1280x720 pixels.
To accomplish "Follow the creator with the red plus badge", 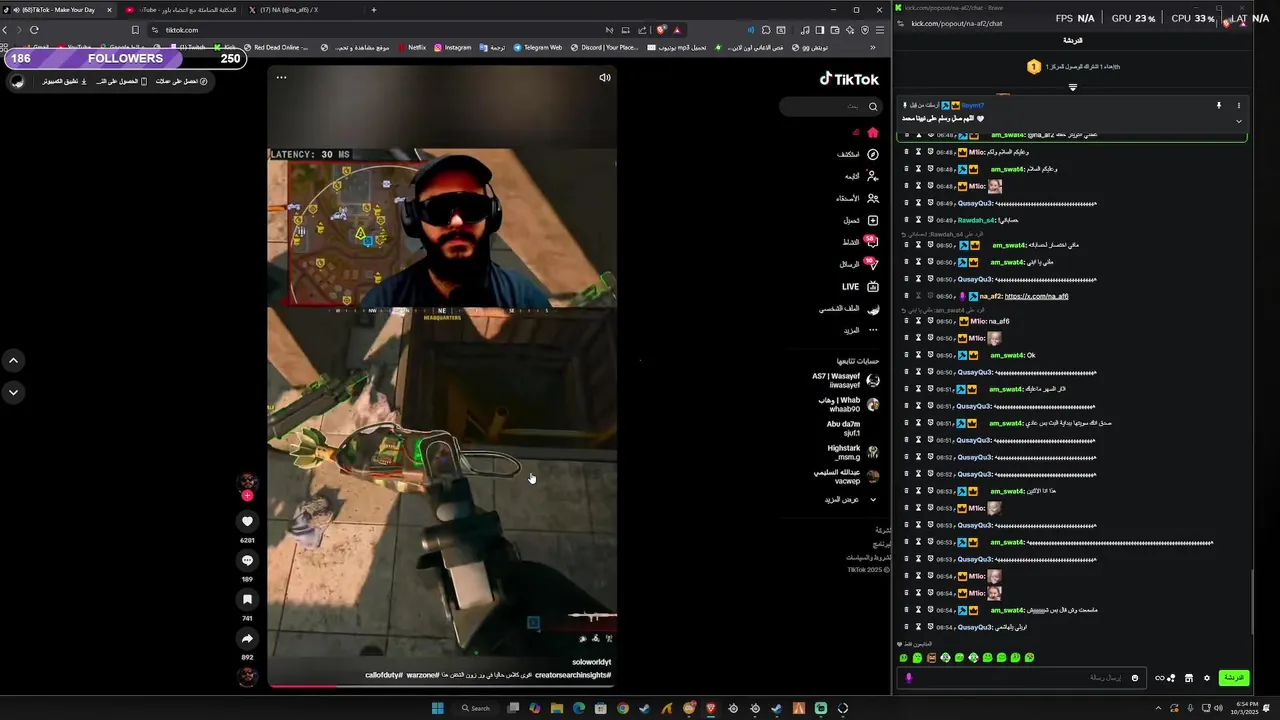I will (x=247, y=495).
